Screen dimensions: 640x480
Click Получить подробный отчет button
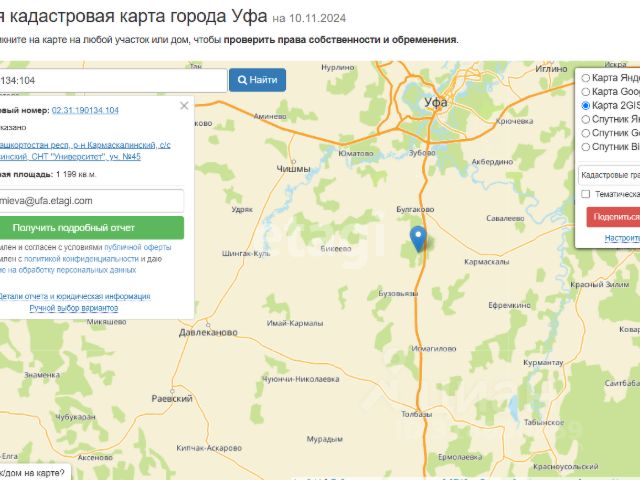click(91, 228)
